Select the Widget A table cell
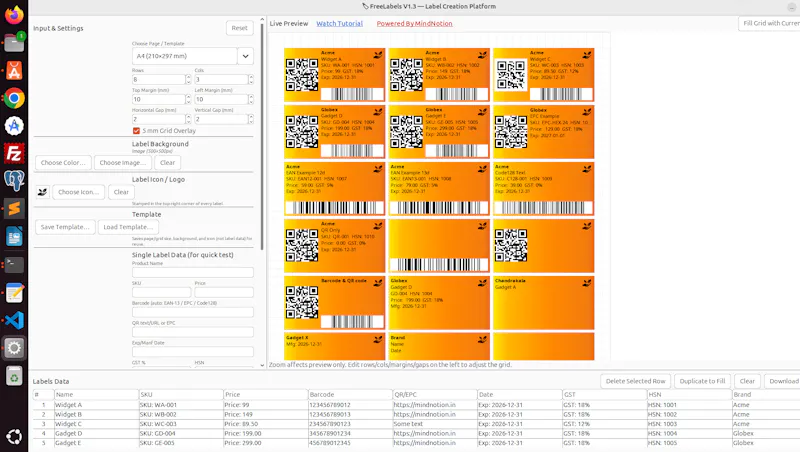800x452 pixels. pyautogui.click(x=96, y=405)
